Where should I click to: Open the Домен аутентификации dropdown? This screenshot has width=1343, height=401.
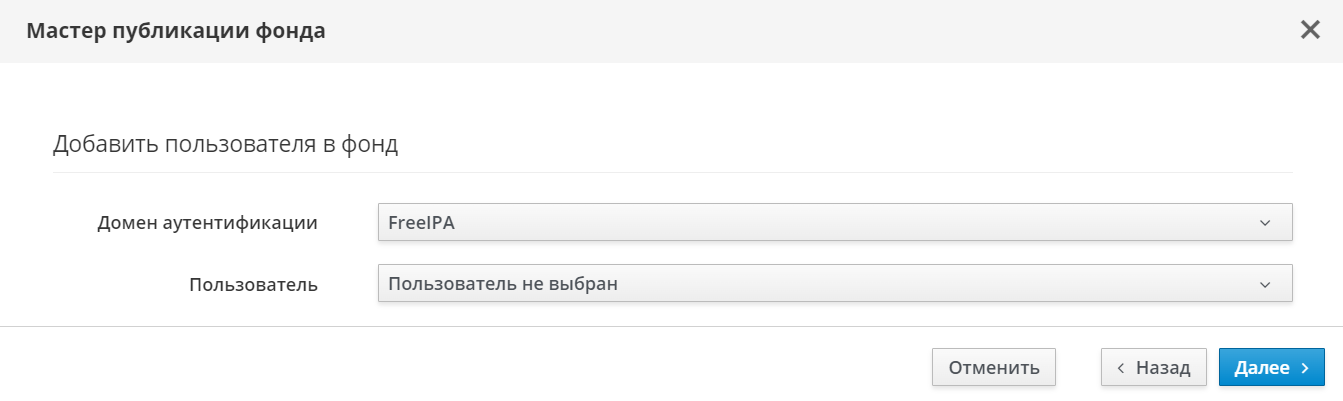(x=835, y=222)
